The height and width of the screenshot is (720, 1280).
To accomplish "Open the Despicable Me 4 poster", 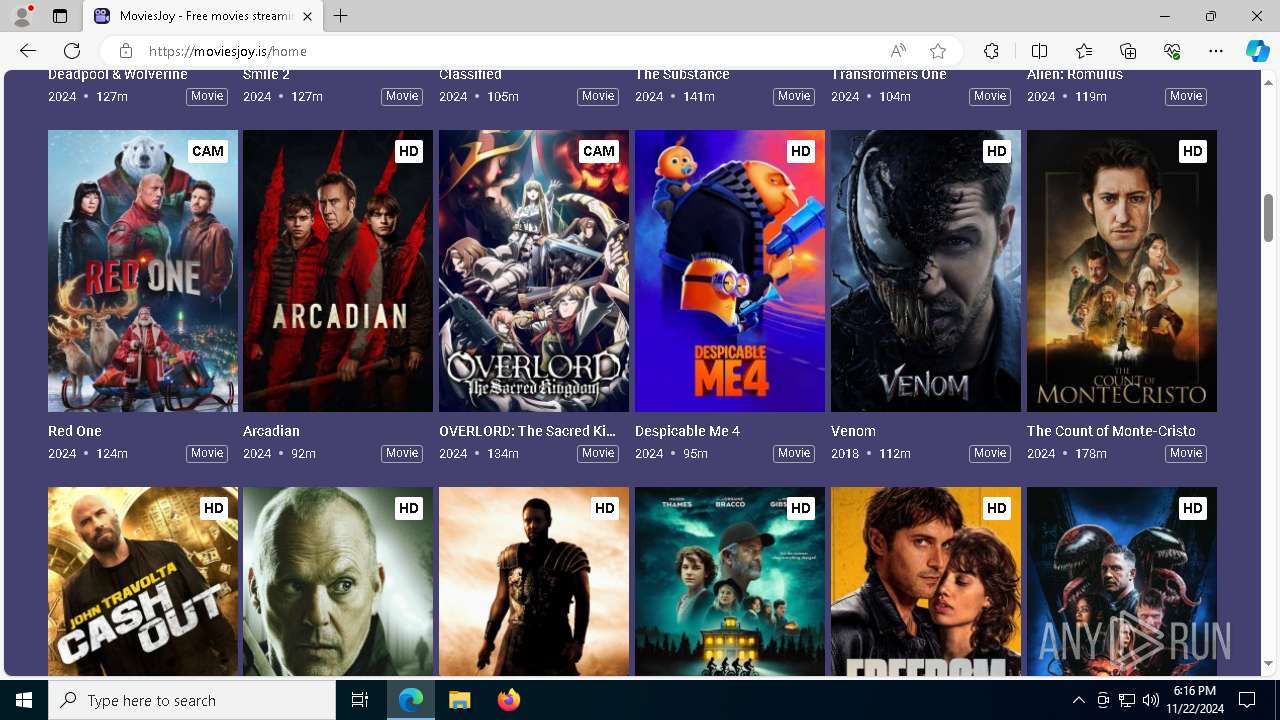I will pyautogui.click(x=730, y=271).
